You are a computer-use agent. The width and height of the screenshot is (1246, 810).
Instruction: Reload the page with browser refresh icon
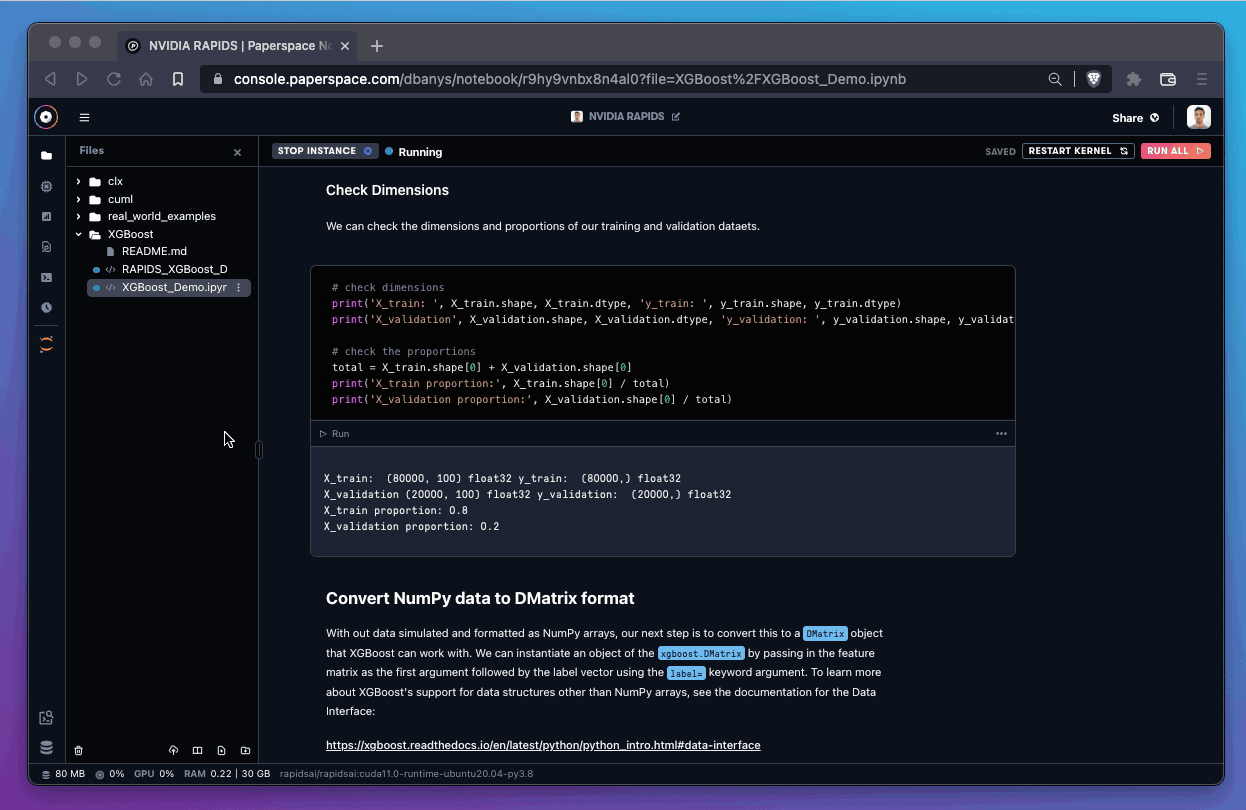pos(114,79)
